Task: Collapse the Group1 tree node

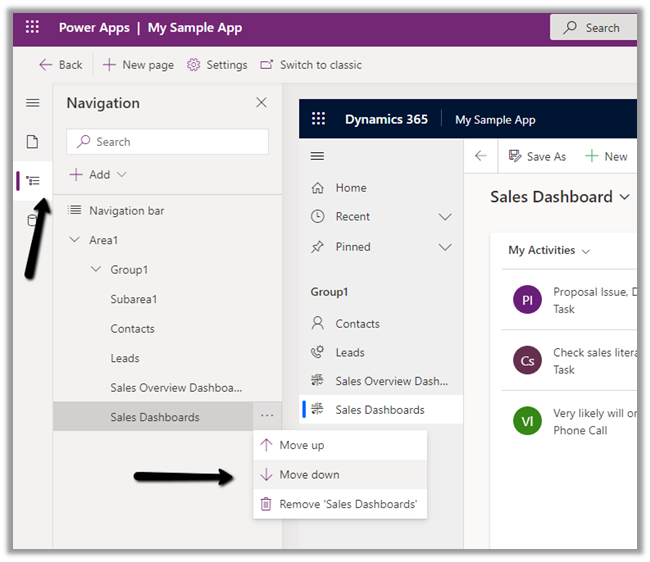Action: pos(96,270)
